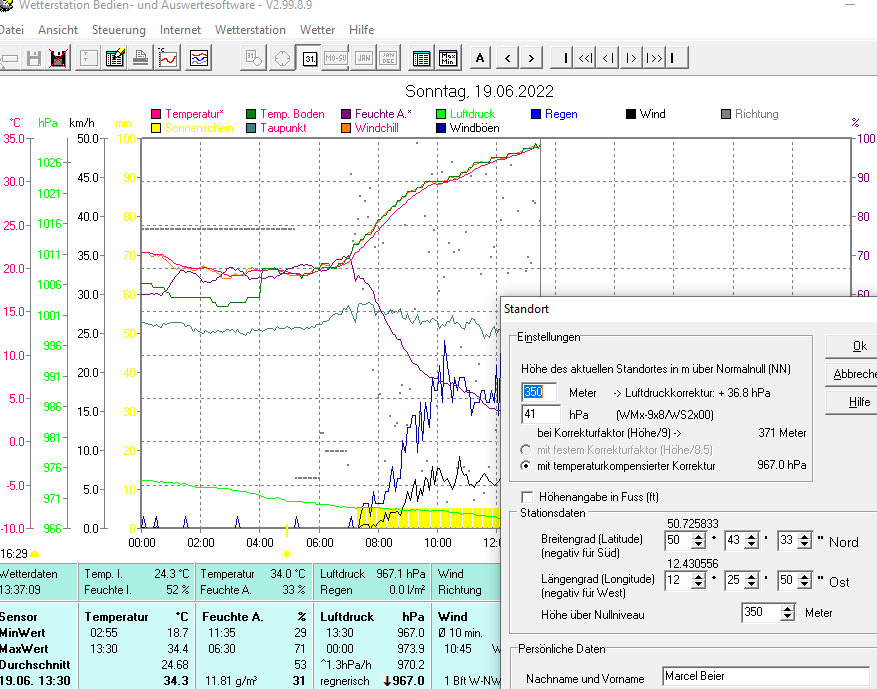Click the data table grid icon
The width and height of the screenshot is (877, 689).
pyautogui.click(x=422, y=58)
